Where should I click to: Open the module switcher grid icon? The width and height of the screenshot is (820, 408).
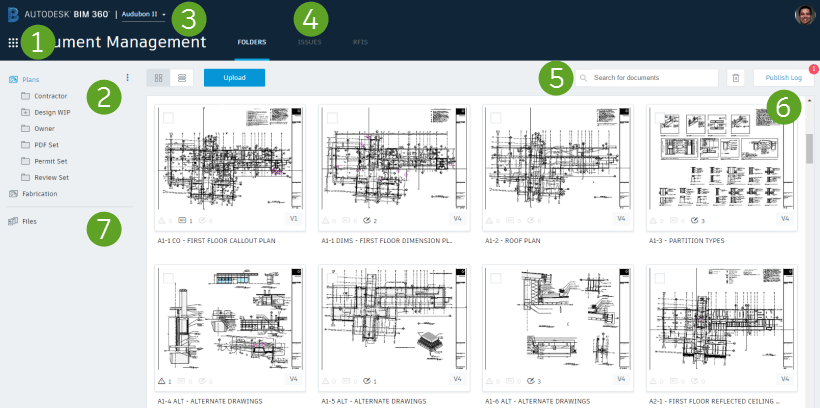14,43
